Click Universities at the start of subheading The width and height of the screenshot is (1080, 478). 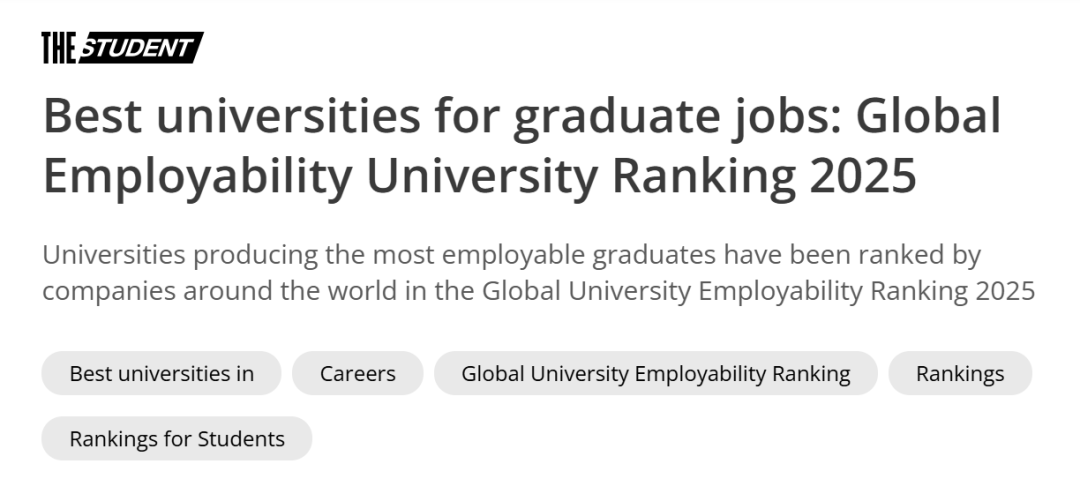click(x=114, y=255)
